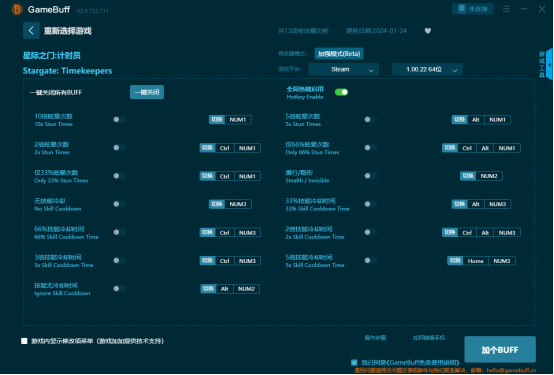The width and height of the screenshot is (554, 375).
Task: Toggle Ignore Skill Cooldown
Action: pyautogui.click(x=119, y=289)
